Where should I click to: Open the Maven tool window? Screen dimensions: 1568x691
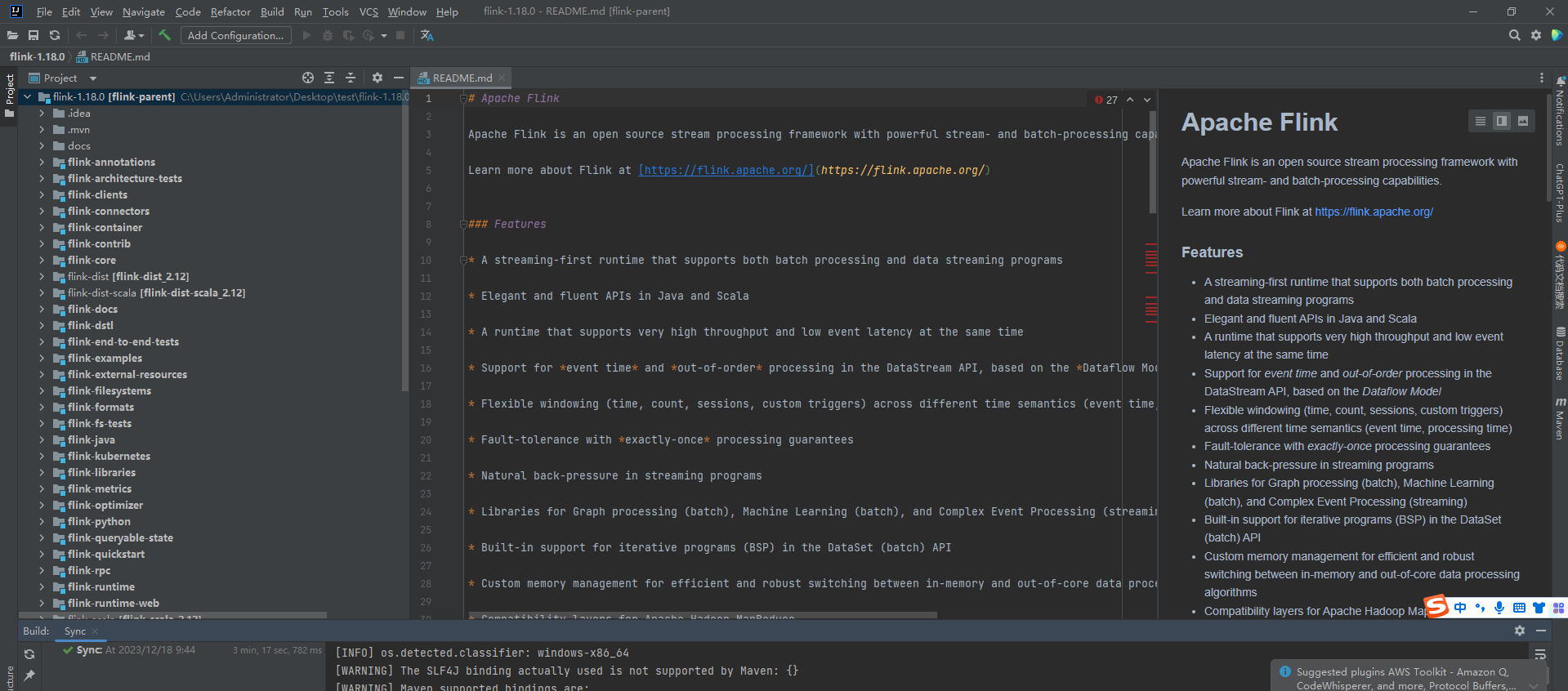point(1560,418)
